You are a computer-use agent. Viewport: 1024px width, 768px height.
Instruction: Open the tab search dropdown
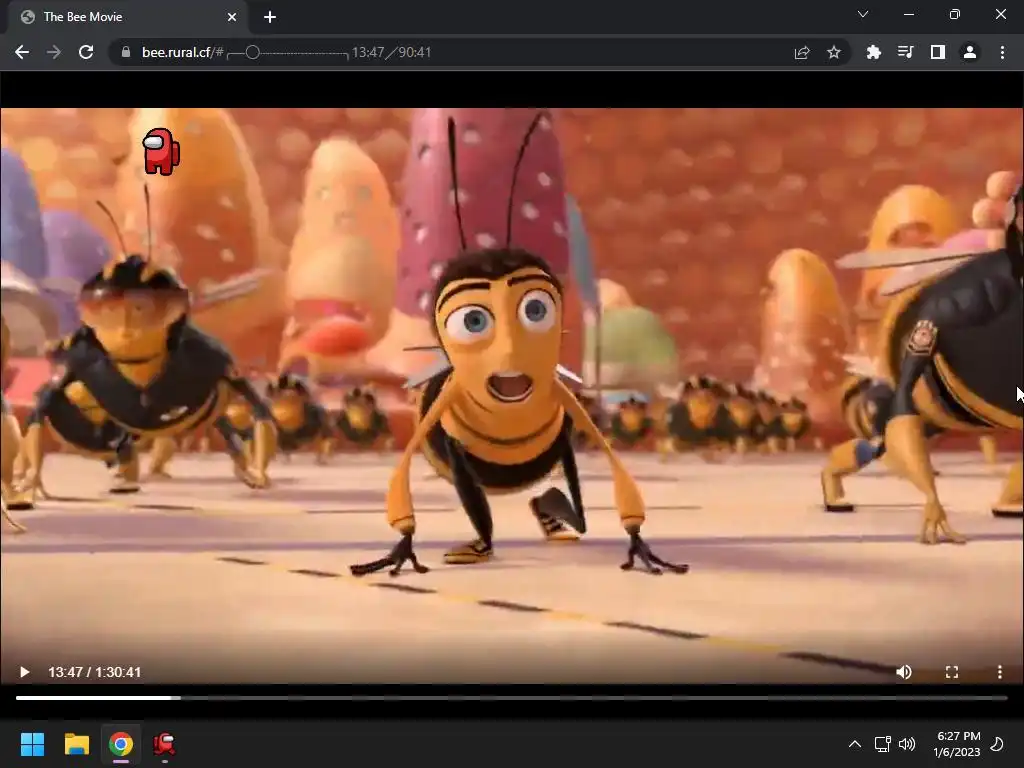(x=863, y=14)
